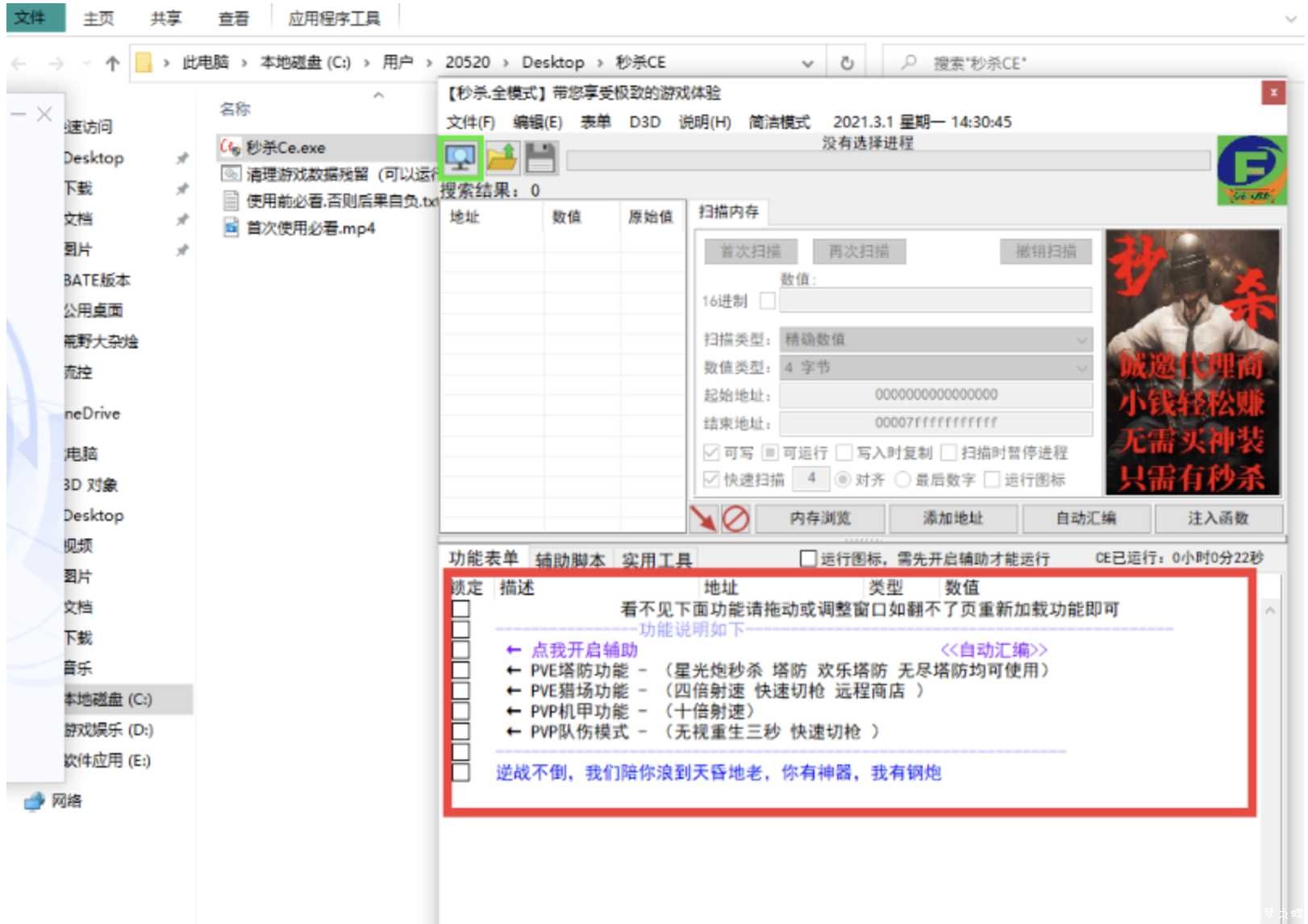The image size is (1308, 924).
Task: Click the 数值 input field
Action: [x=935, y=301]
